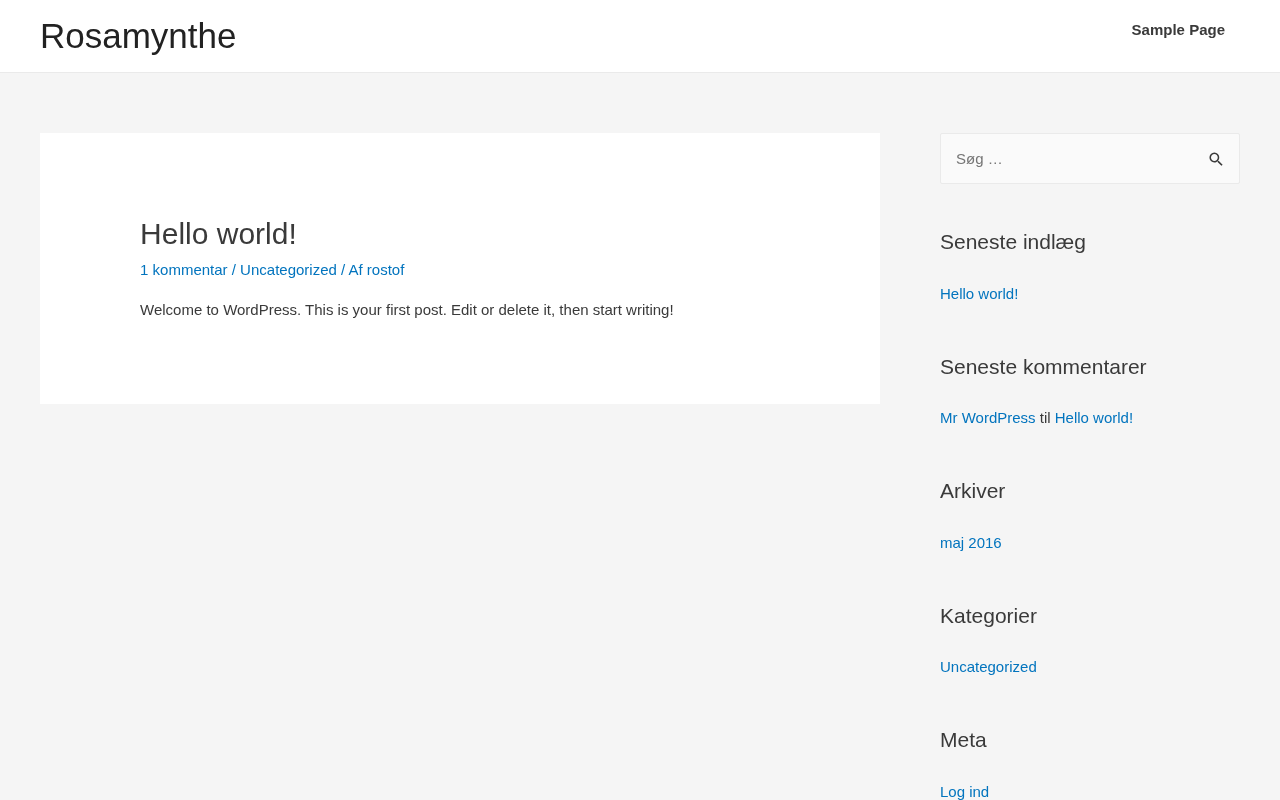Open Hello world! under Seneste indlæg
Screen dimensions: 1280x800
979,294
